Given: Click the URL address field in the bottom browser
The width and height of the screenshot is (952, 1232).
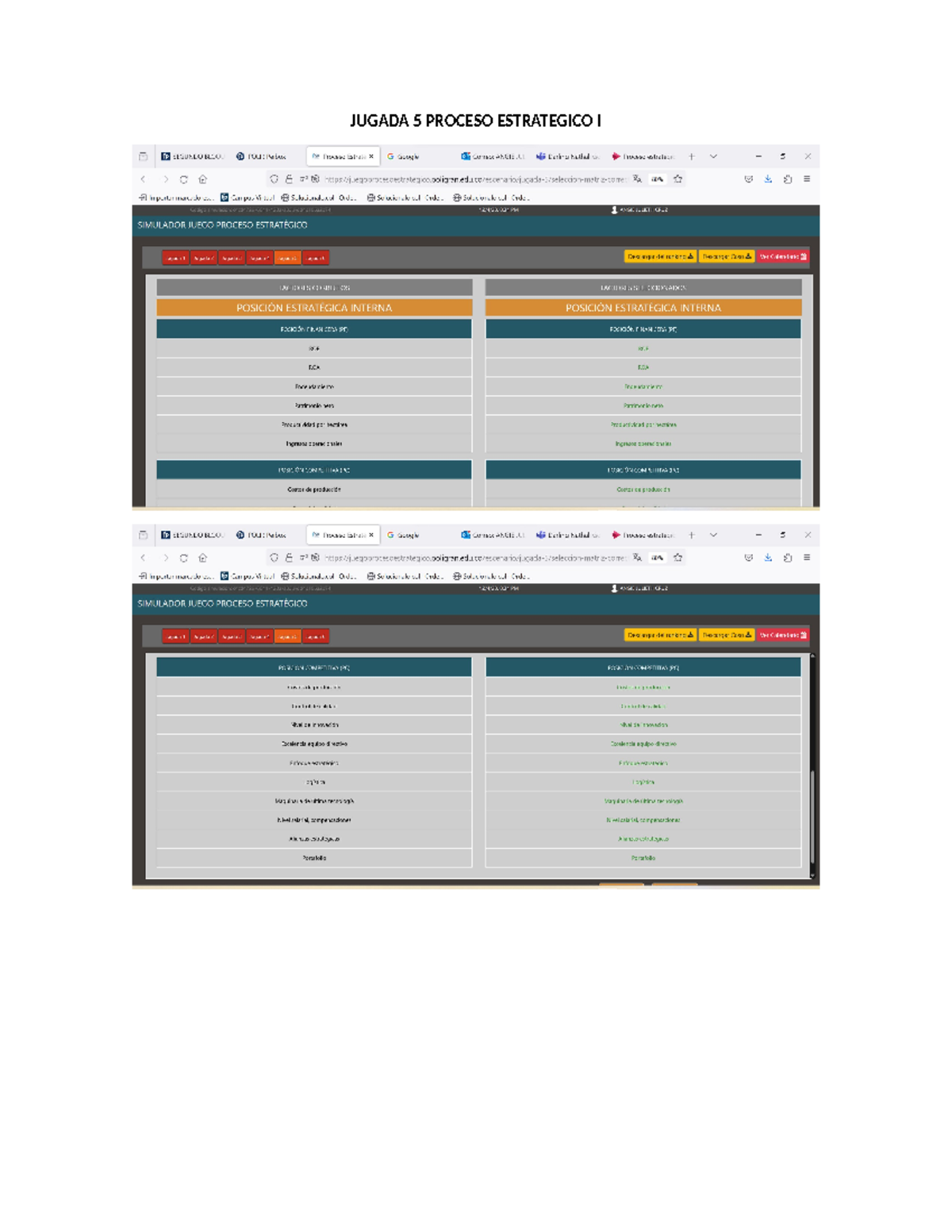Looking at the screenshot, I should pos(476,558).
